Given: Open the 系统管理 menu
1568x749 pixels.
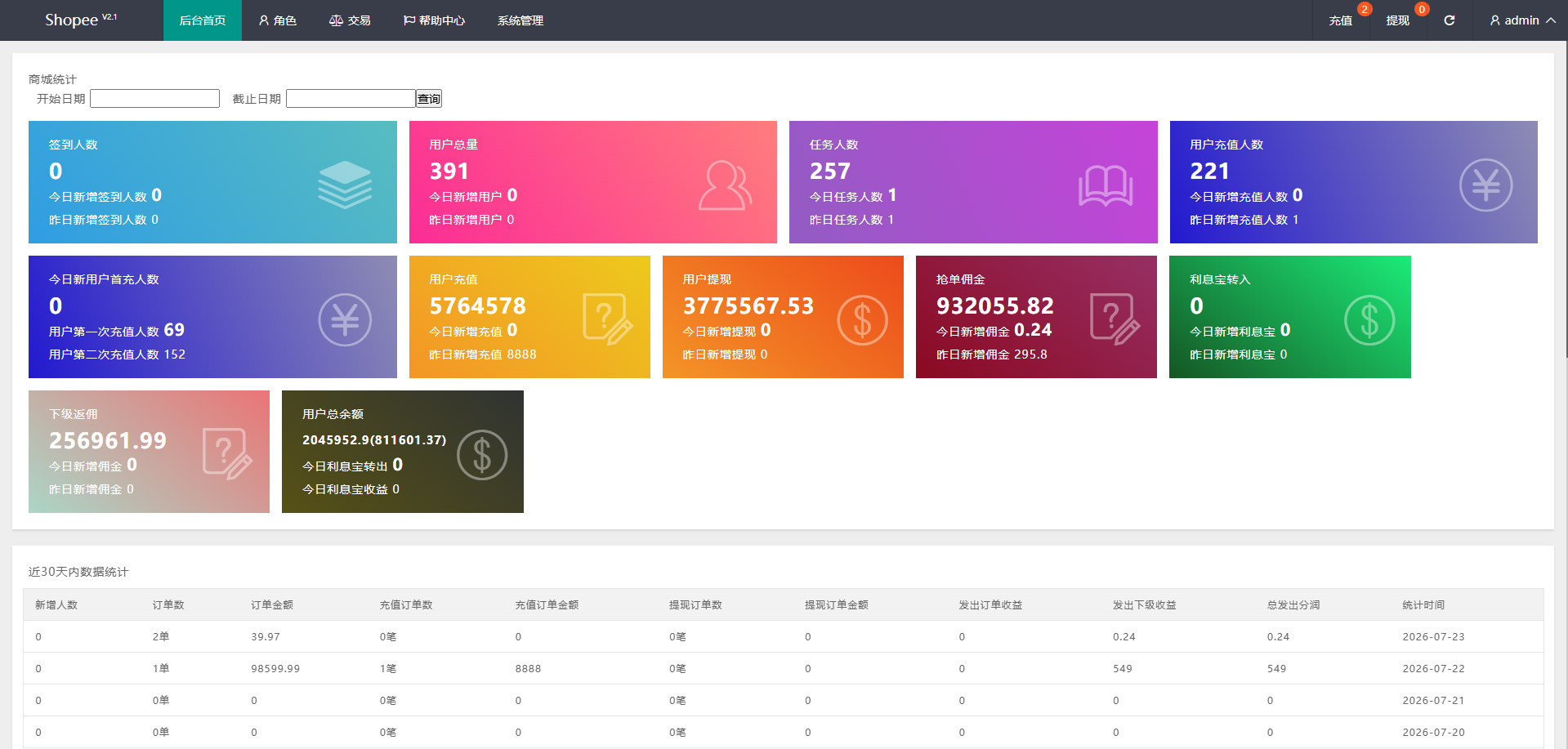Looking at the screenshot, I should point(520,20).
